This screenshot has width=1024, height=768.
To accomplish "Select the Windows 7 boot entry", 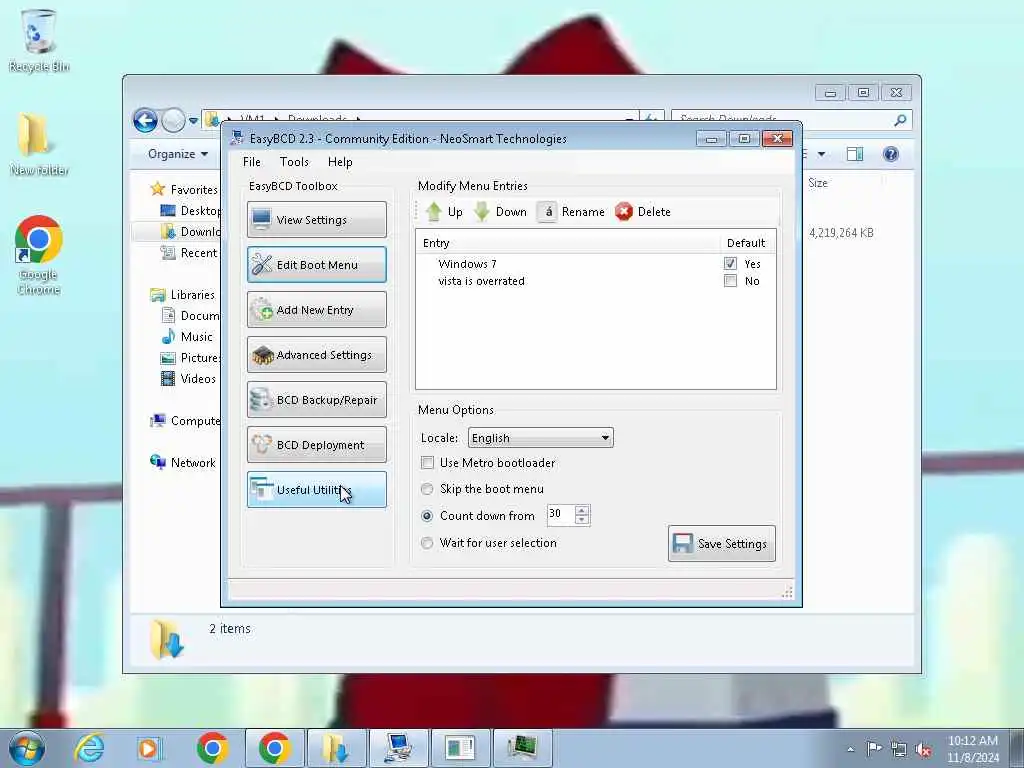I will click(x=468, y=264).
